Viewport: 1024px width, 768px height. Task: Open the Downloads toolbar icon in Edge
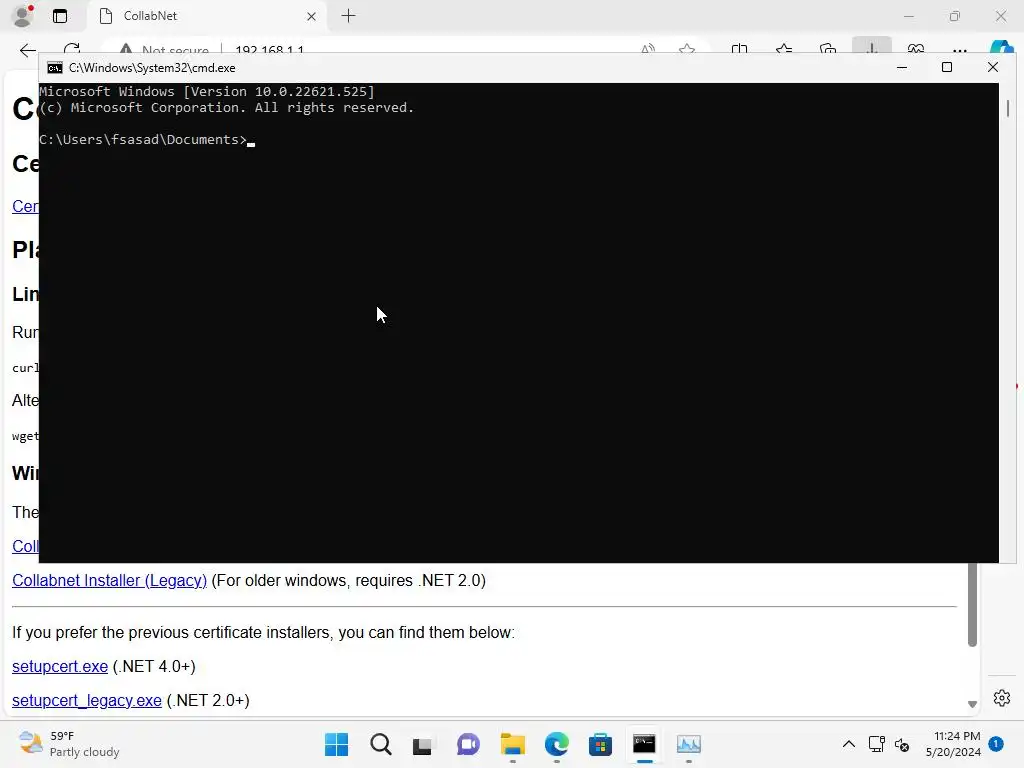pos(871,49)
